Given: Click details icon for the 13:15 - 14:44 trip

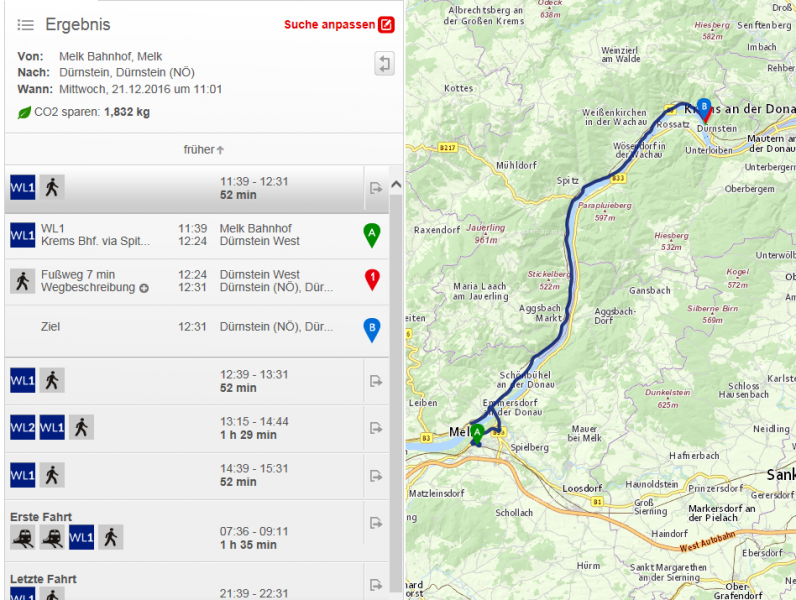Looking at the screenshot, I should coord(376,428).
